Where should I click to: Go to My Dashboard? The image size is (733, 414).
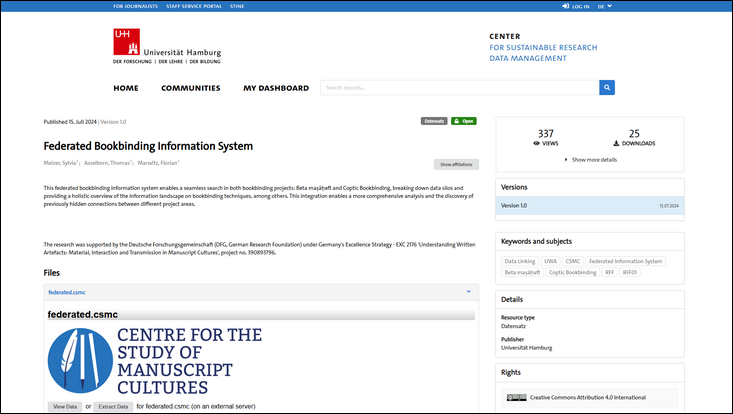click(276, 88)
